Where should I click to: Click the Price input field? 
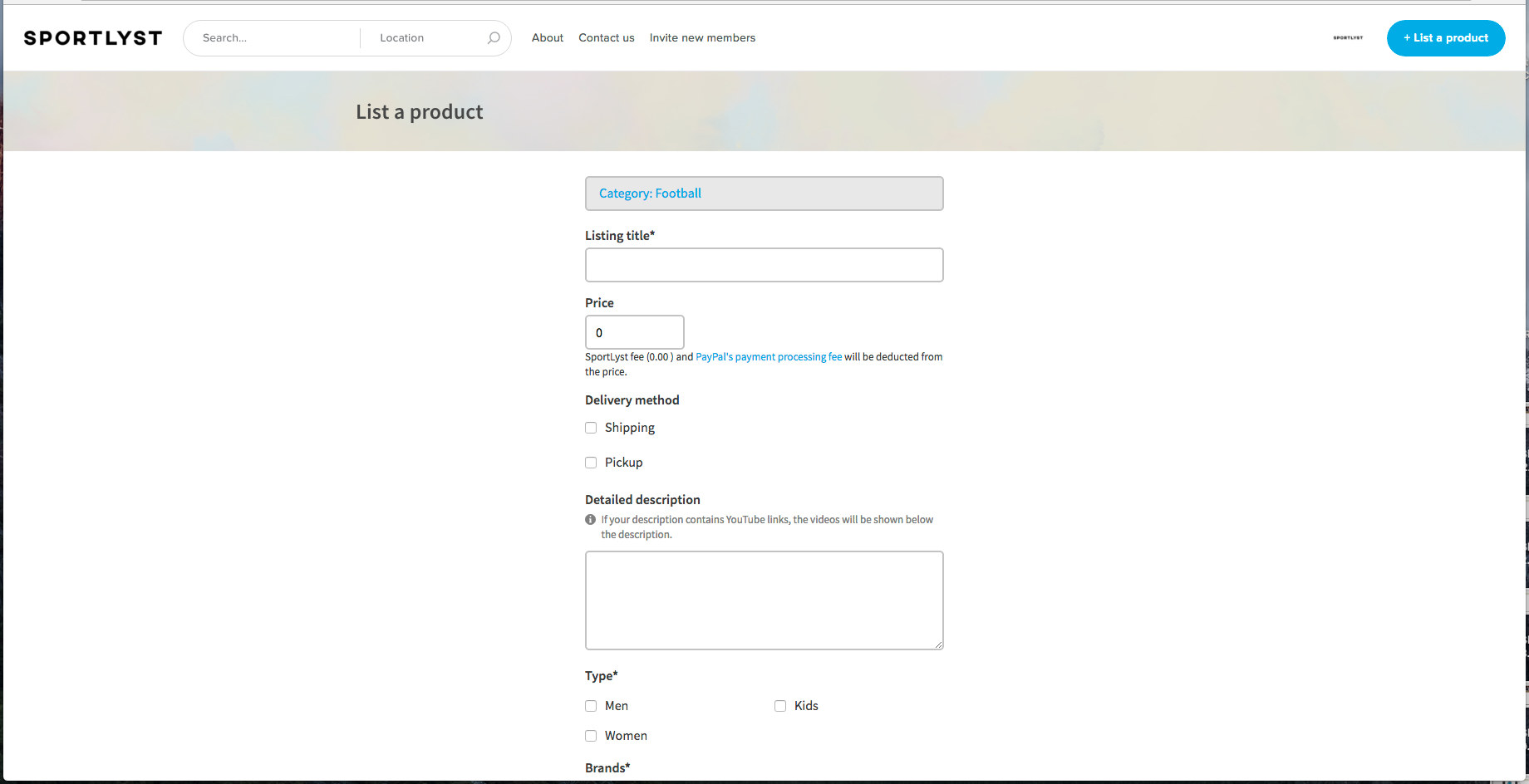[x=635, y=332]
